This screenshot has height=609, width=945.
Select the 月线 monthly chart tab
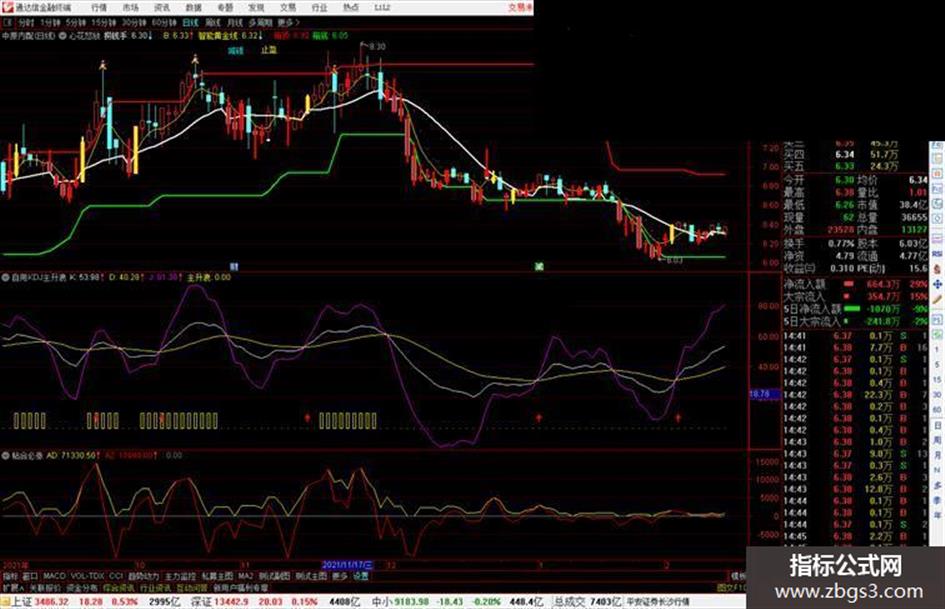coord(235,23)
